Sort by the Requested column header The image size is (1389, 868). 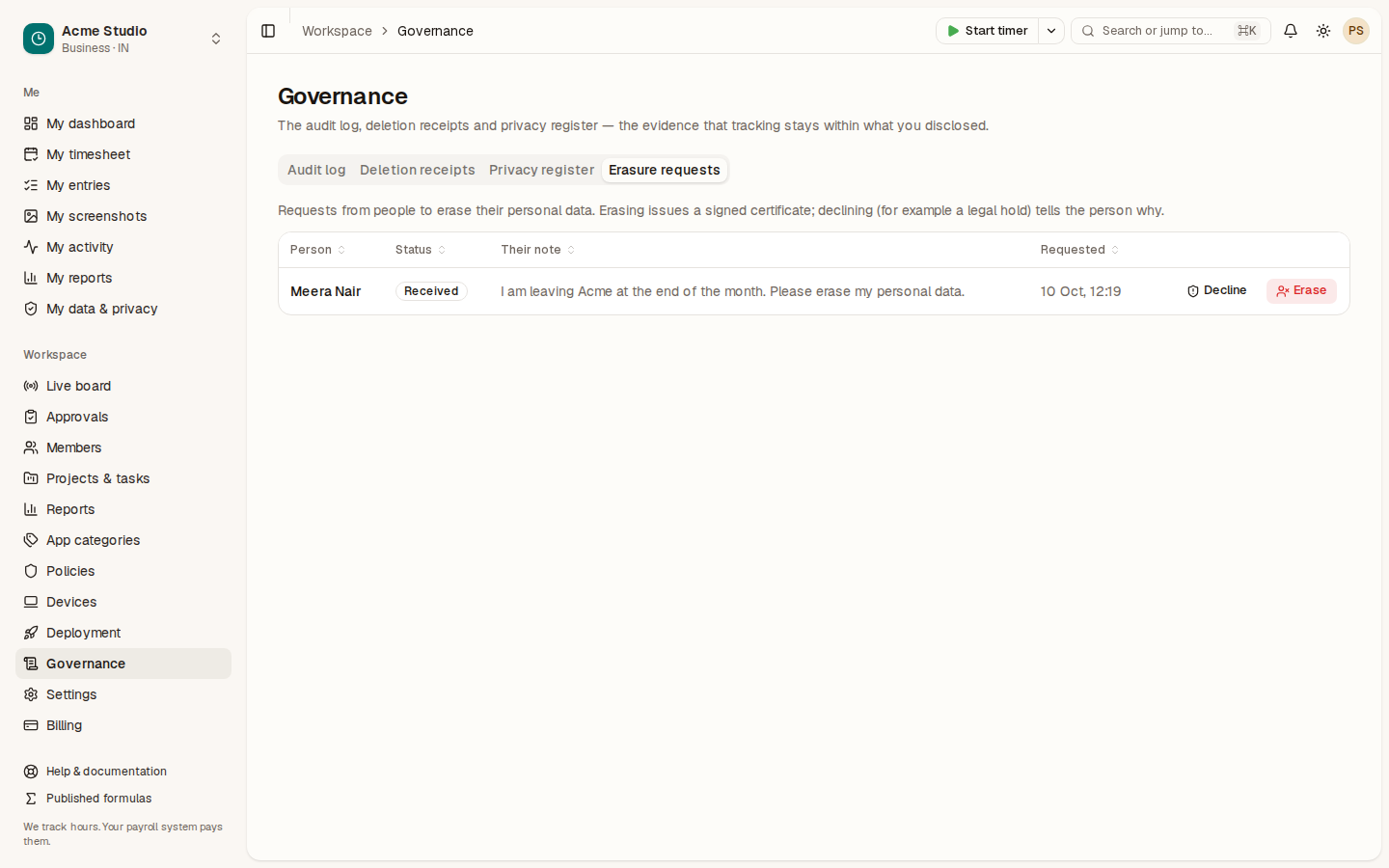point(1079,250)
